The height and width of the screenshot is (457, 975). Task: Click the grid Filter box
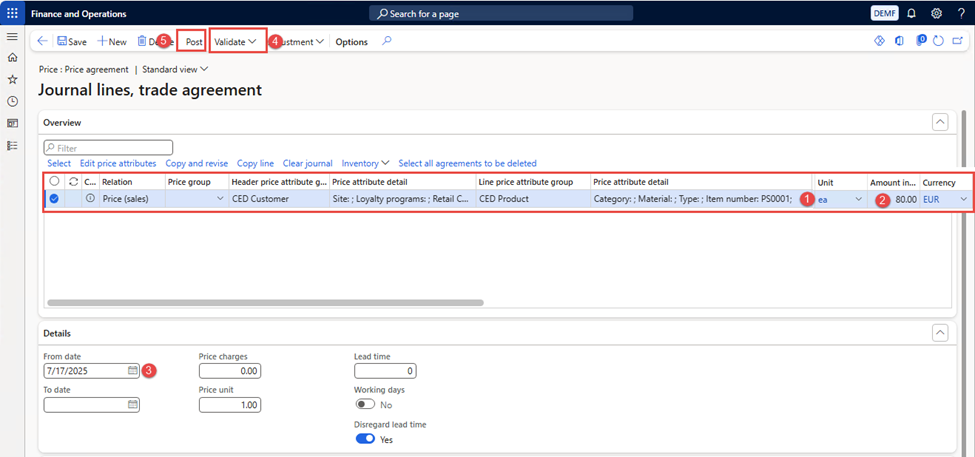[108, 148]
